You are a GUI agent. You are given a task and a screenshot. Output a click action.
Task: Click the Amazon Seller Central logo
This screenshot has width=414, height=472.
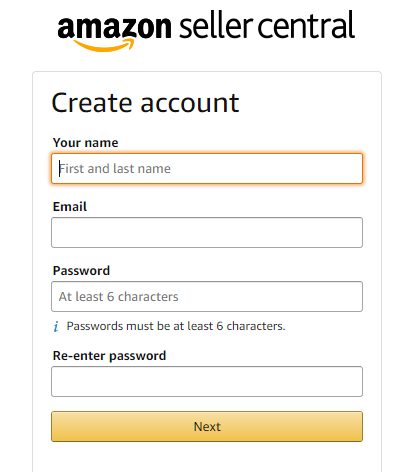[x=206, y=30]
